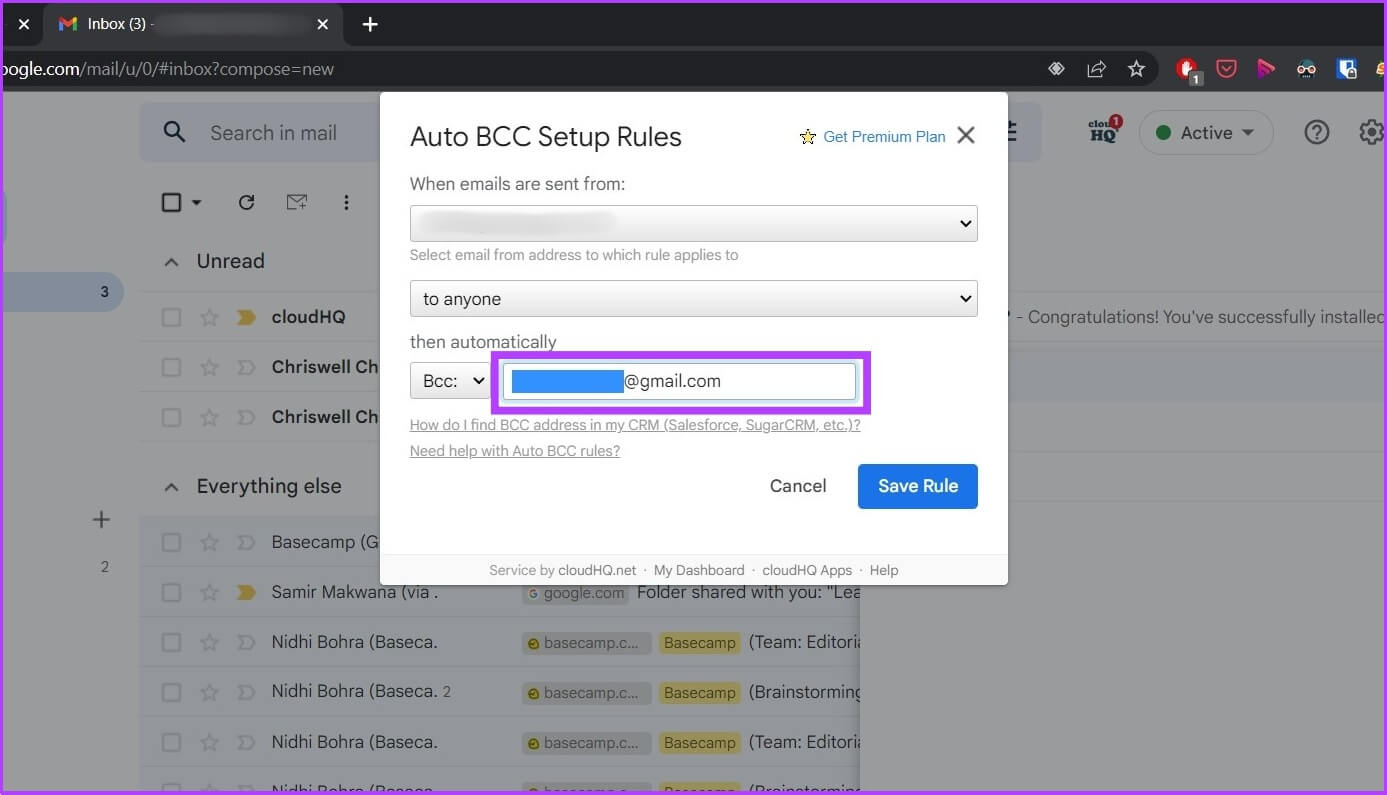Select first Nidhi Bohra email checkbox
The image size is (1387, 795).
(171, 642)
